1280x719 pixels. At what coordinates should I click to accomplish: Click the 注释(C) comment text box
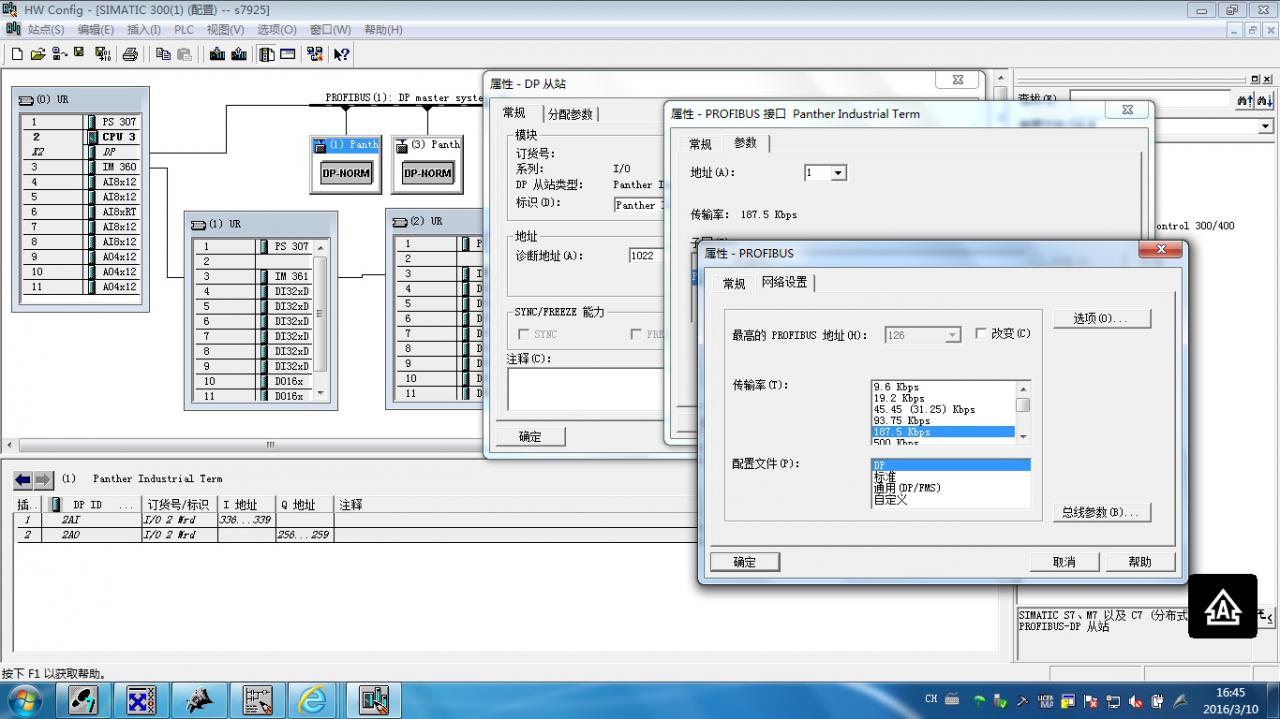pyautogui.click(x=585, y=389)
